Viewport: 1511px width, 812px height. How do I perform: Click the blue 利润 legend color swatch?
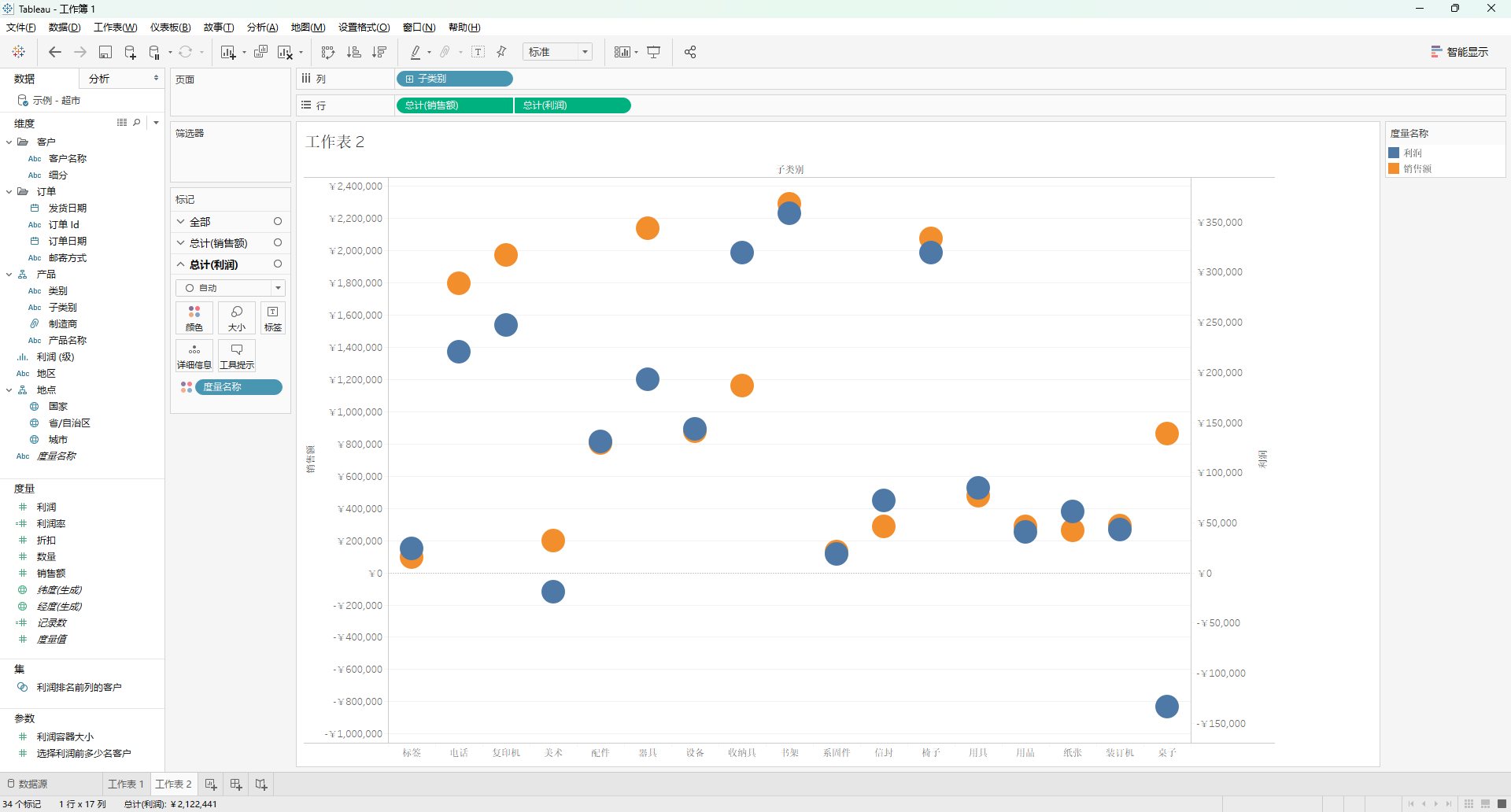tap(1394, 153)
